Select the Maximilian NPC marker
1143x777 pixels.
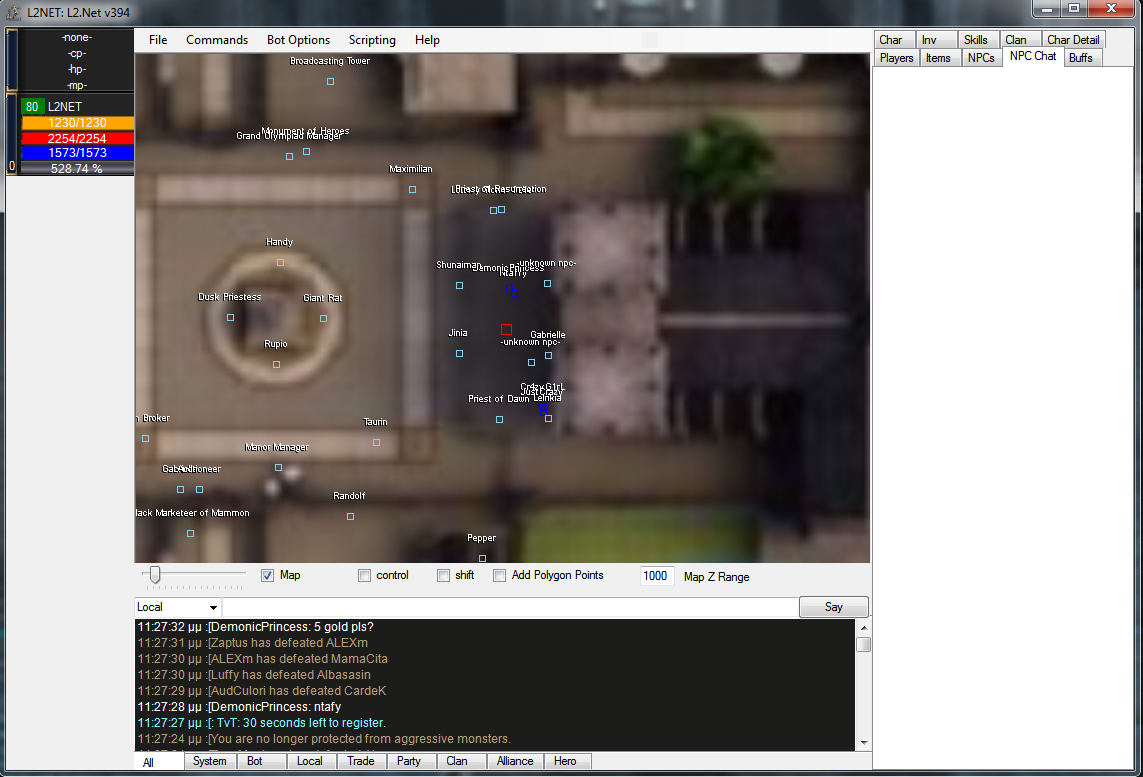click(x=413, y=190)
